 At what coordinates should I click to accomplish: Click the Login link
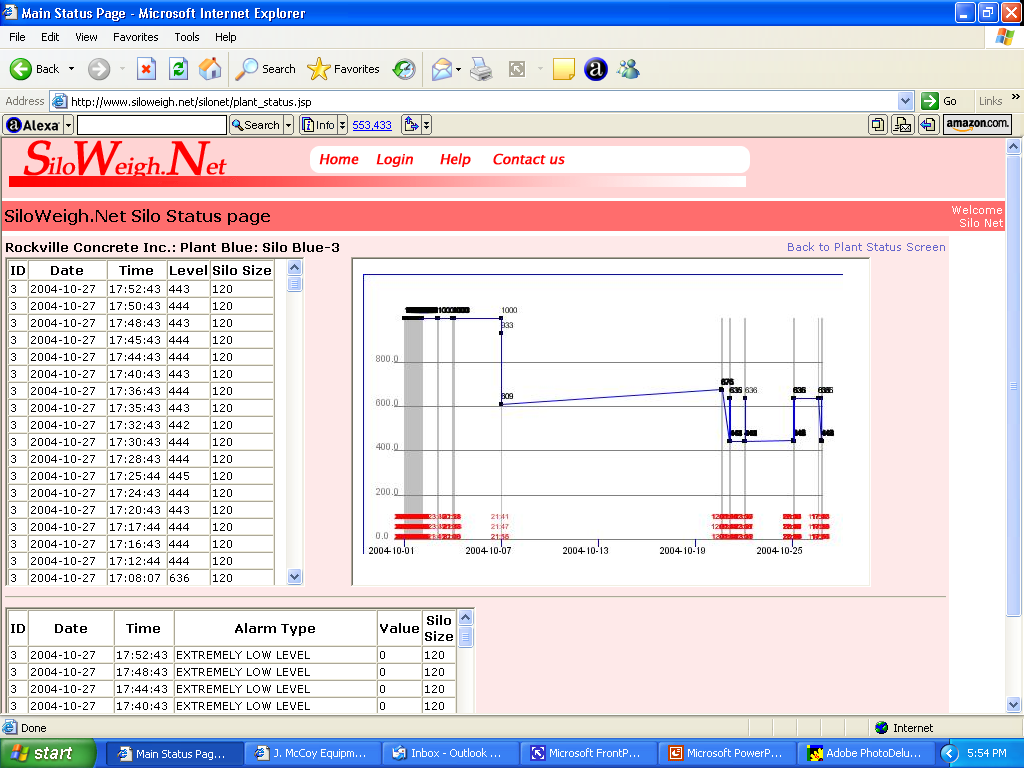[x=394, y=159]
